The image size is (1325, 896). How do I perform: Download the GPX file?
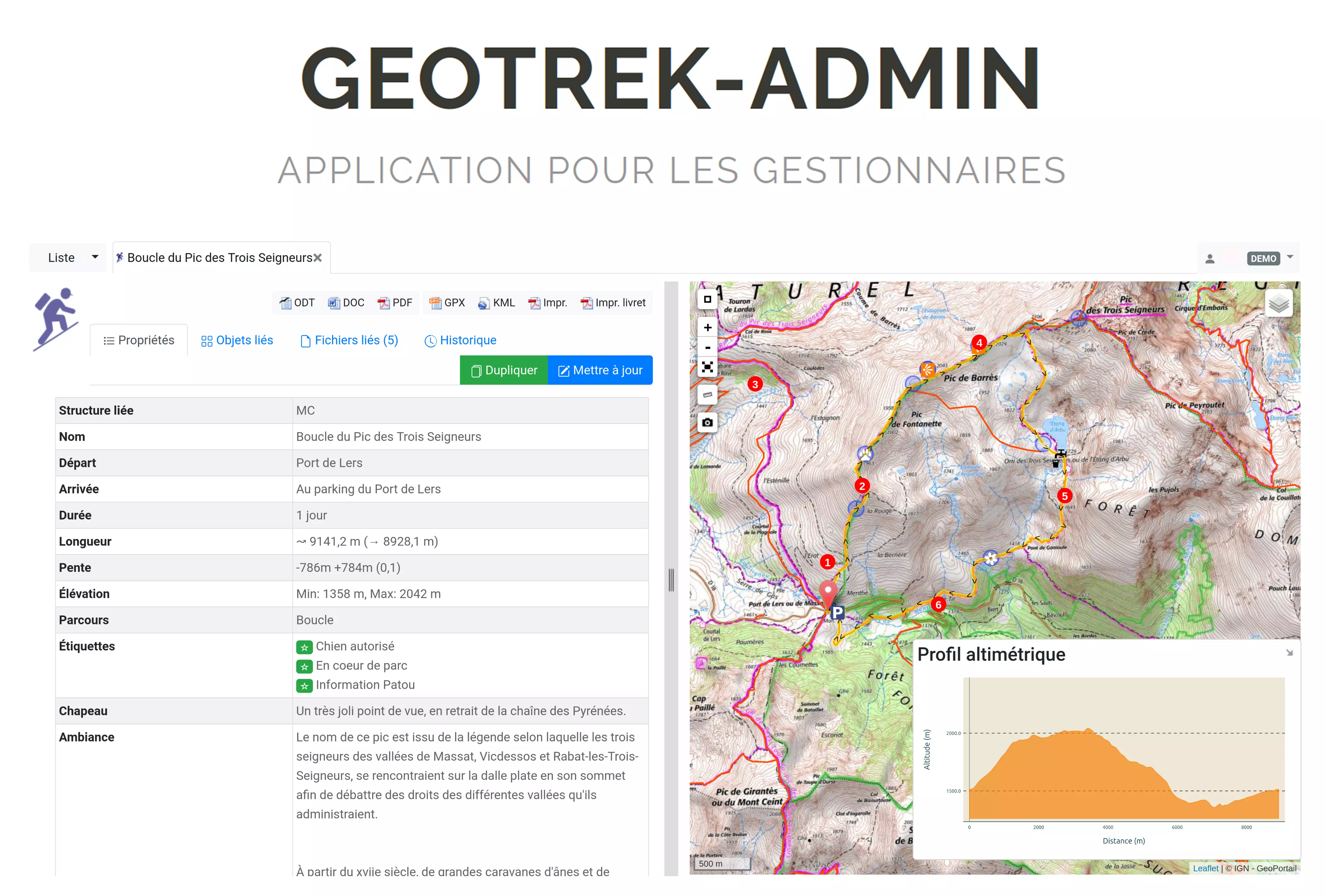(448, 303)
